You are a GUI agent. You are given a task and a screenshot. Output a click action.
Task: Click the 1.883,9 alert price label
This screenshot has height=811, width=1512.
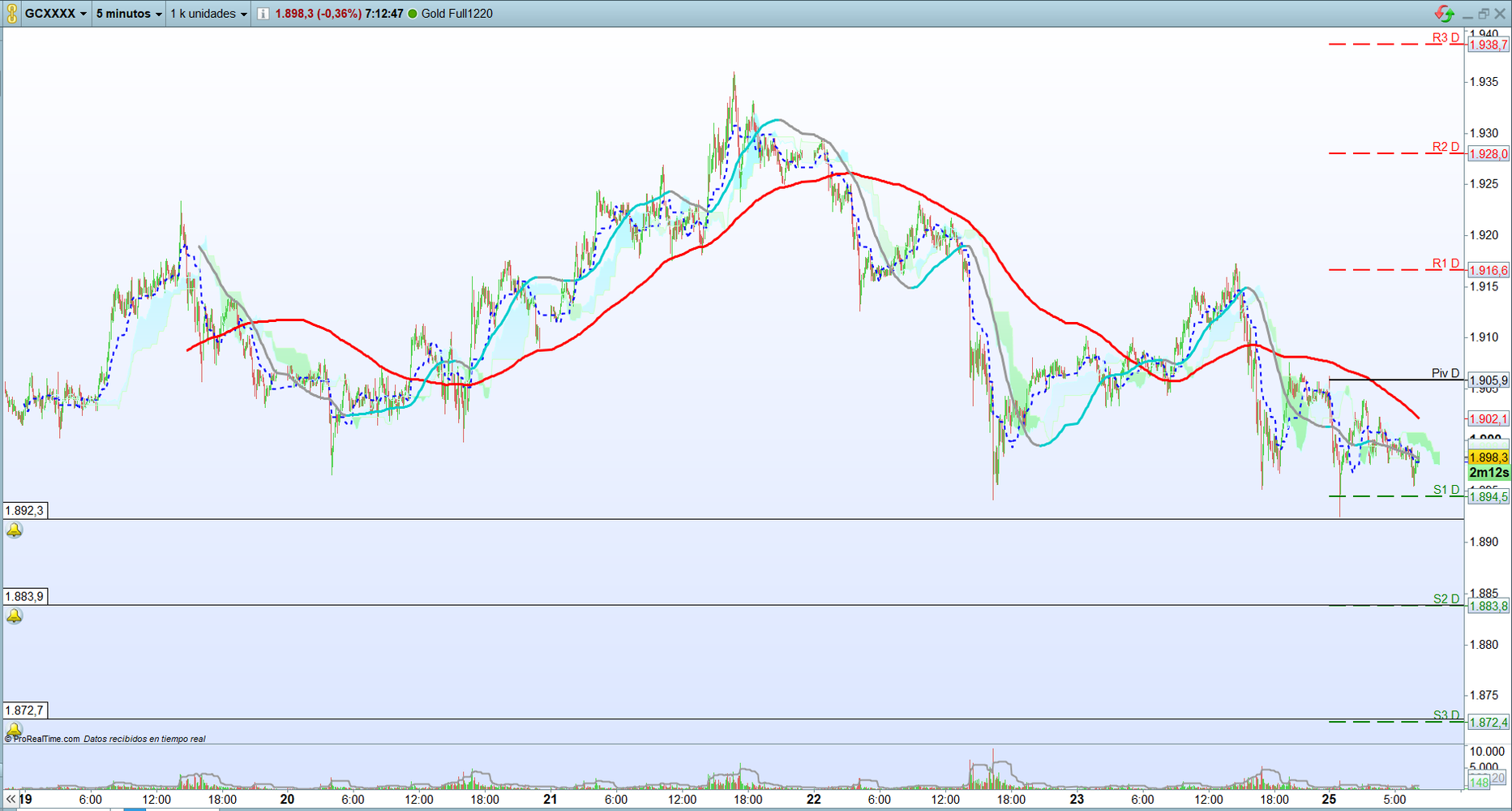24,597
